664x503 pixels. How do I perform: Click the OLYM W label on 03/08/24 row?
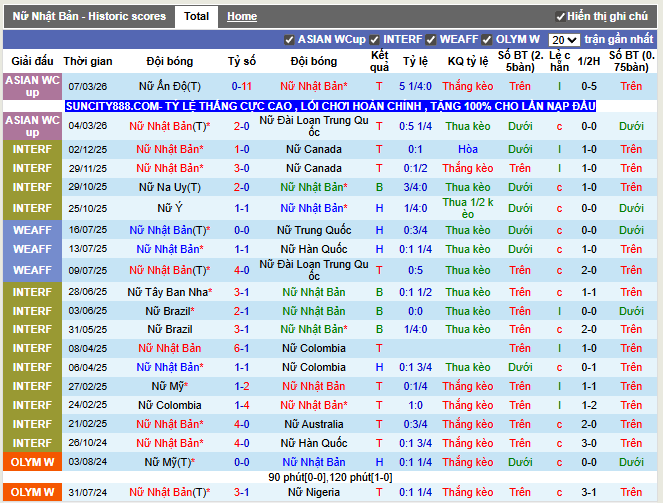(x=32, y=462)
